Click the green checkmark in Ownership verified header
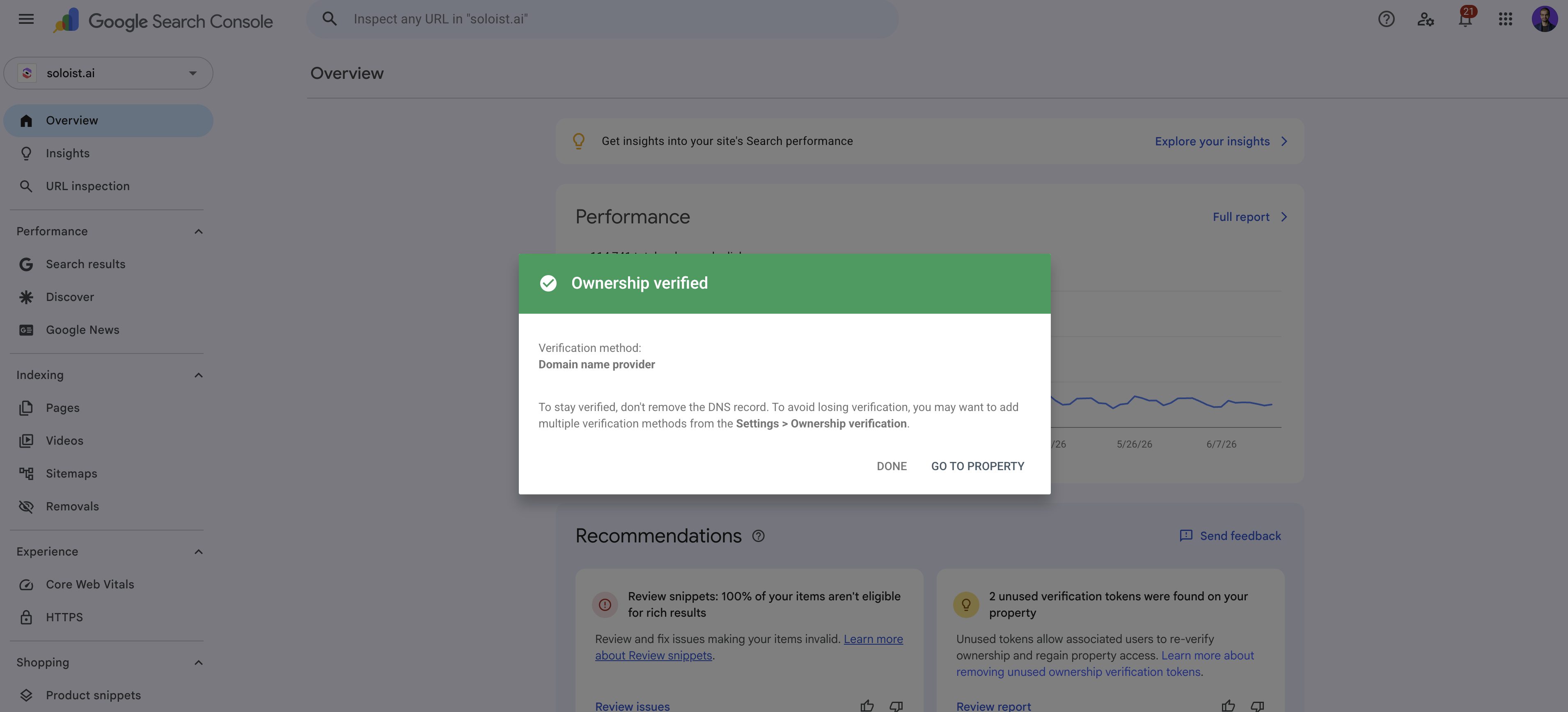The image size is (1568, 712). (548, 283)
